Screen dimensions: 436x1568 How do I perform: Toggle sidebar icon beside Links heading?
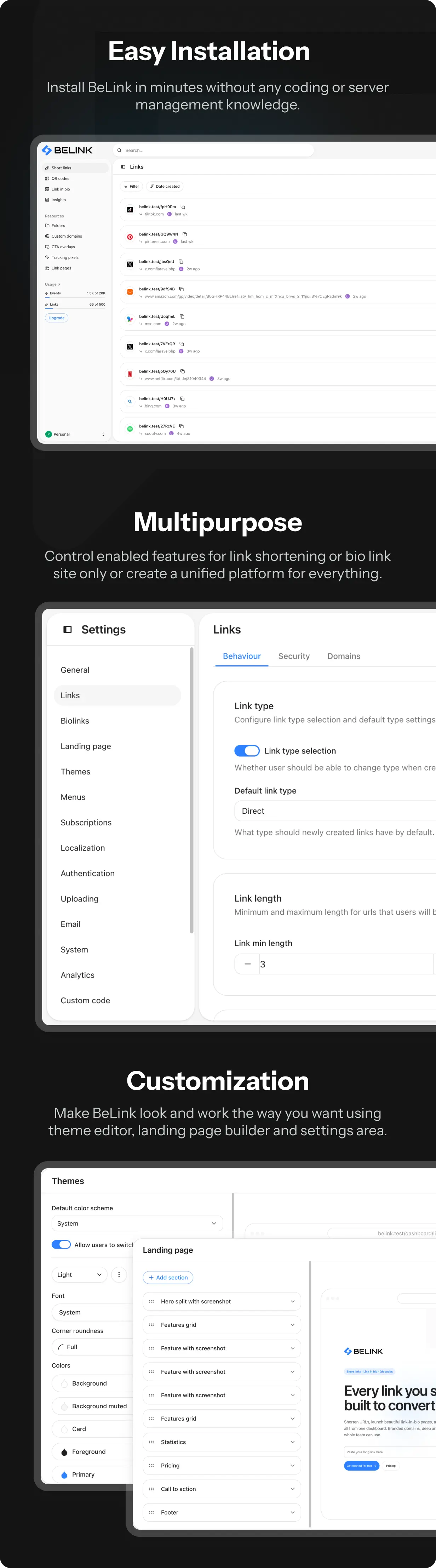[124, 167]
